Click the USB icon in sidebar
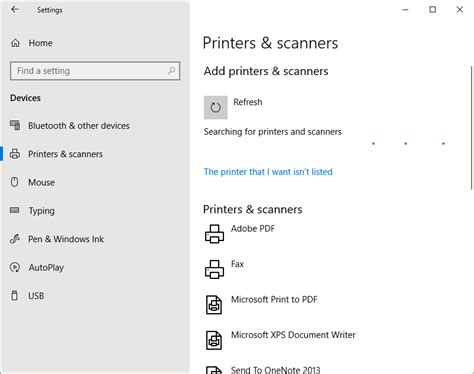Image resolution: width=474 pixels, height=374 pixels. [x=15, y=295]
